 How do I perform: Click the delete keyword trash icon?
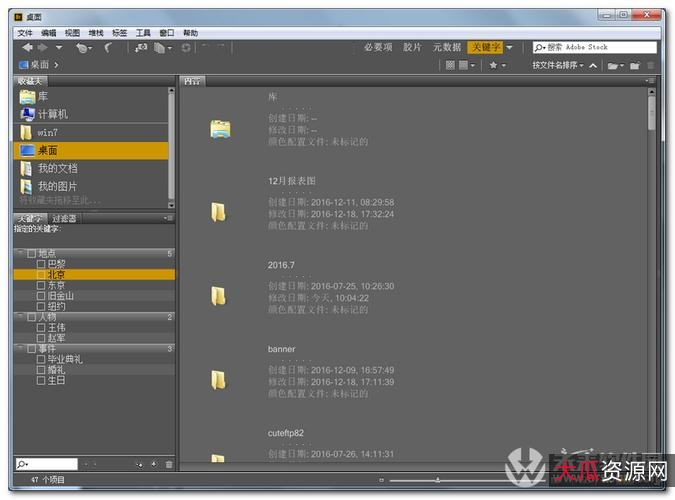[169, 464]
